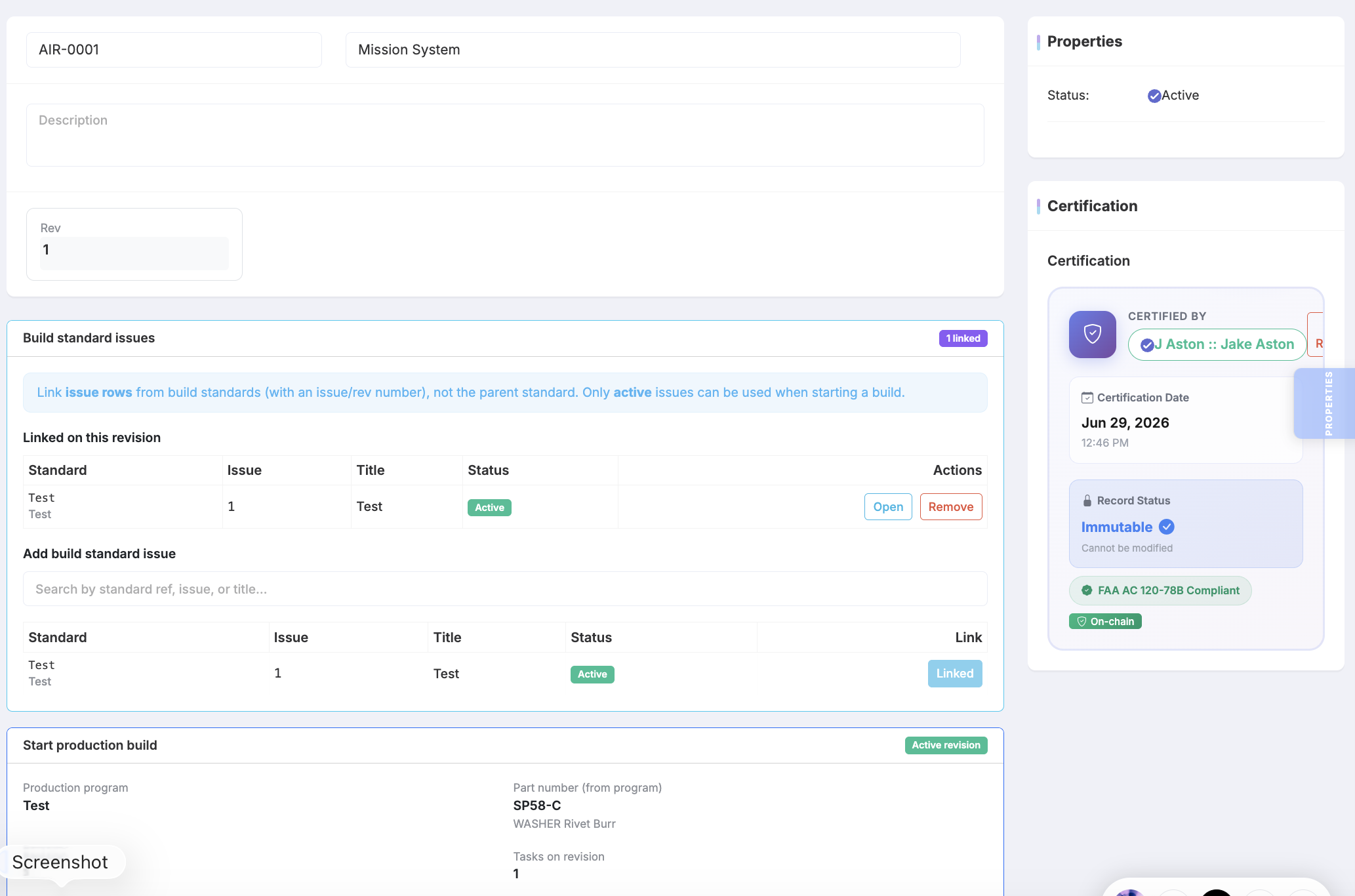
Task: Click the Linked button in search results
Action: 954,674
